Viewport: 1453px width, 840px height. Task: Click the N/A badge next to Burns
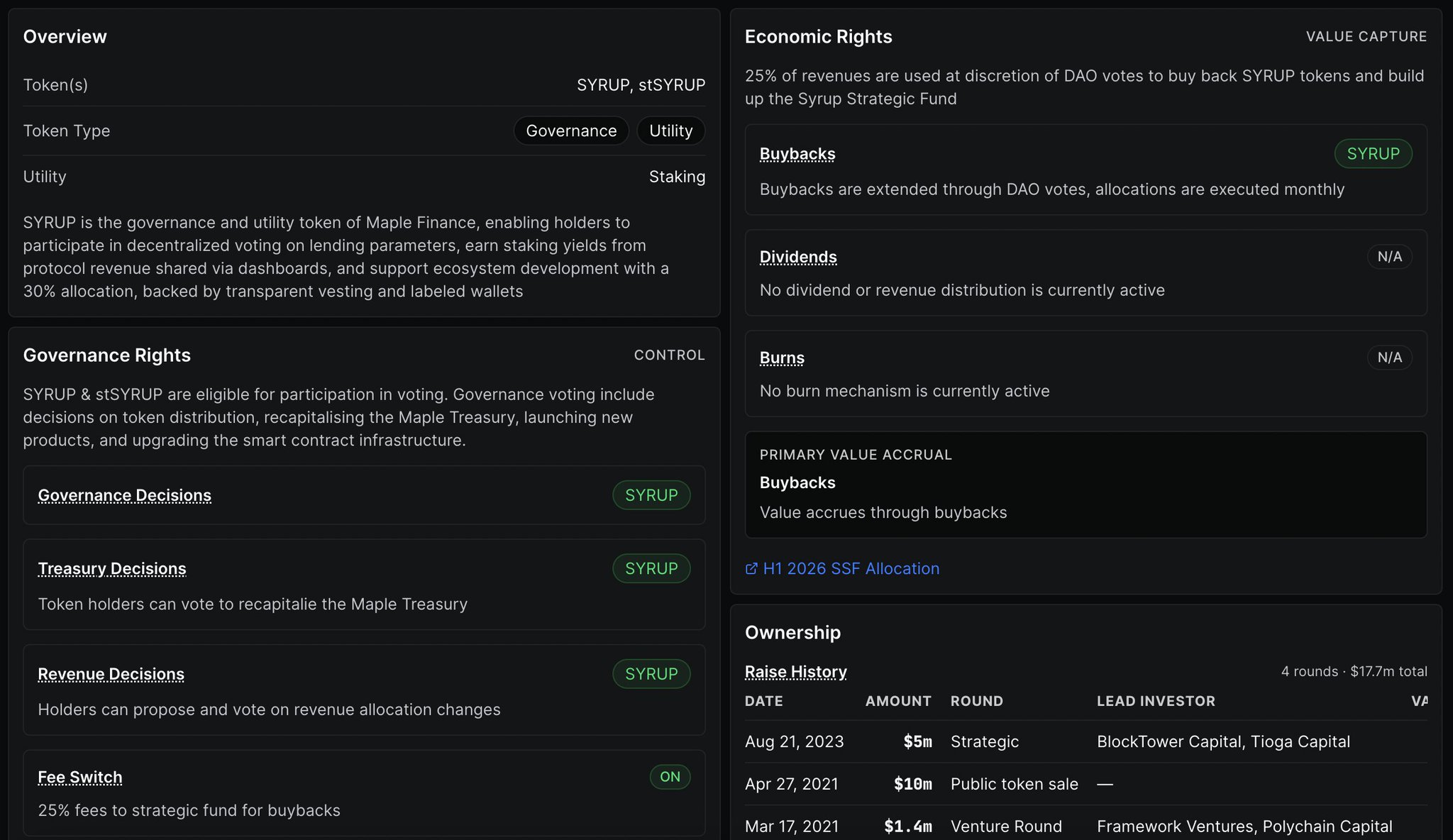click(1389, 358)
